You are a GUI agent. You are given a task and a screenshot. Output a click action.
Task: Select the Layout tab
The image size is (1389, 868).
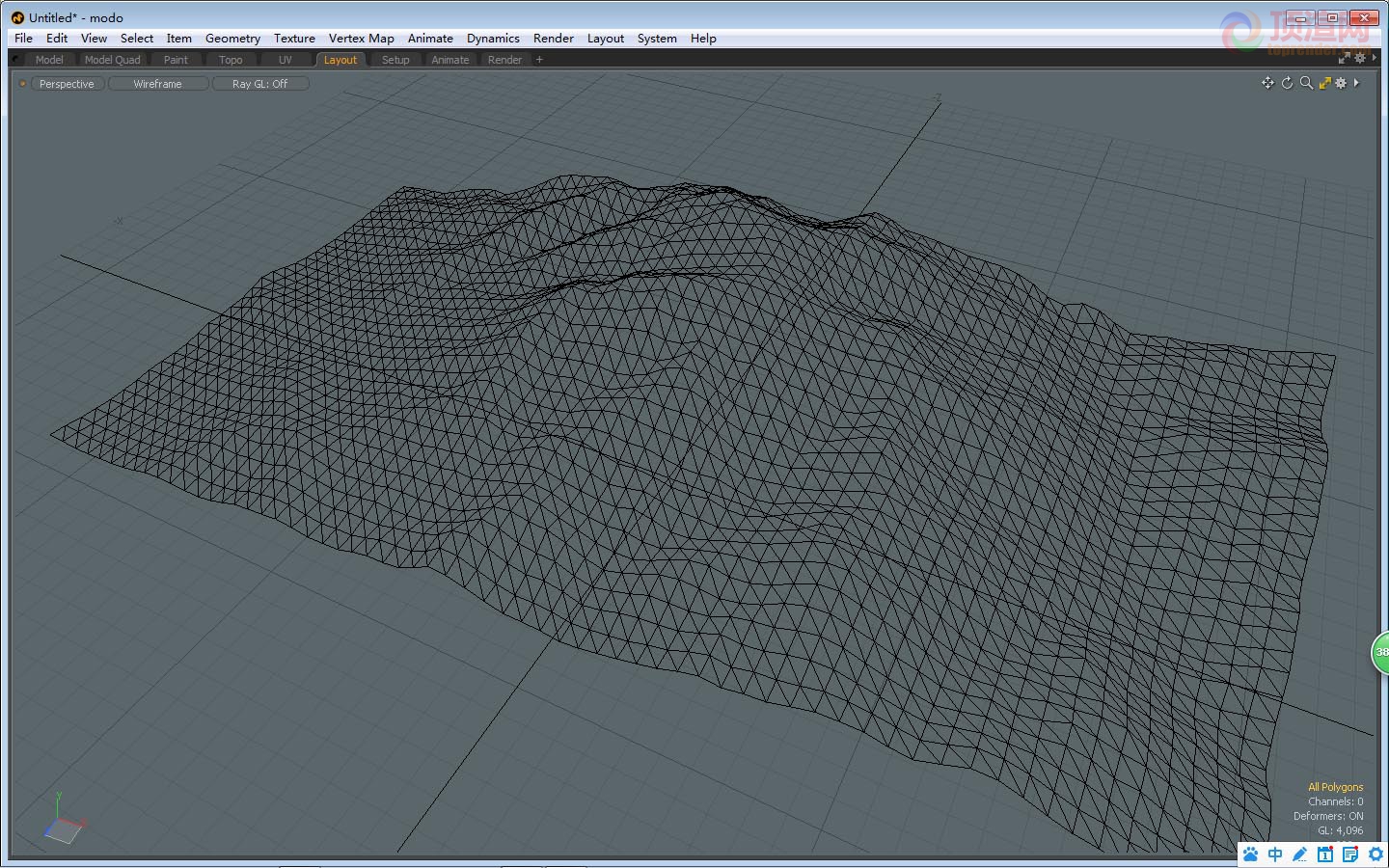pos(340,60)
